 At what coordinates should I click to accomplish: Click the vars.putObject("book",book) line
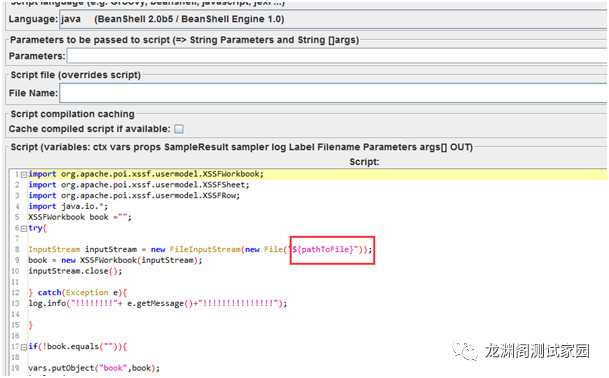(x=94, y=368)
